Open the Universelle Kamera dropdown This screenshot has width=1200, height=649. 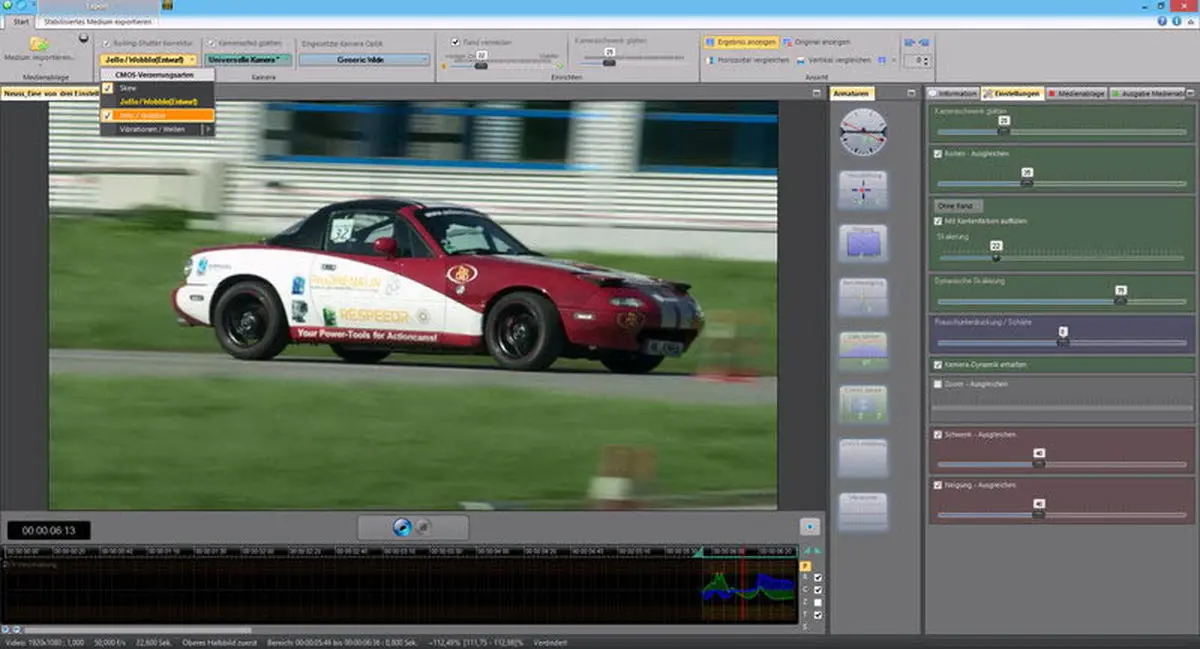[248, 60]
